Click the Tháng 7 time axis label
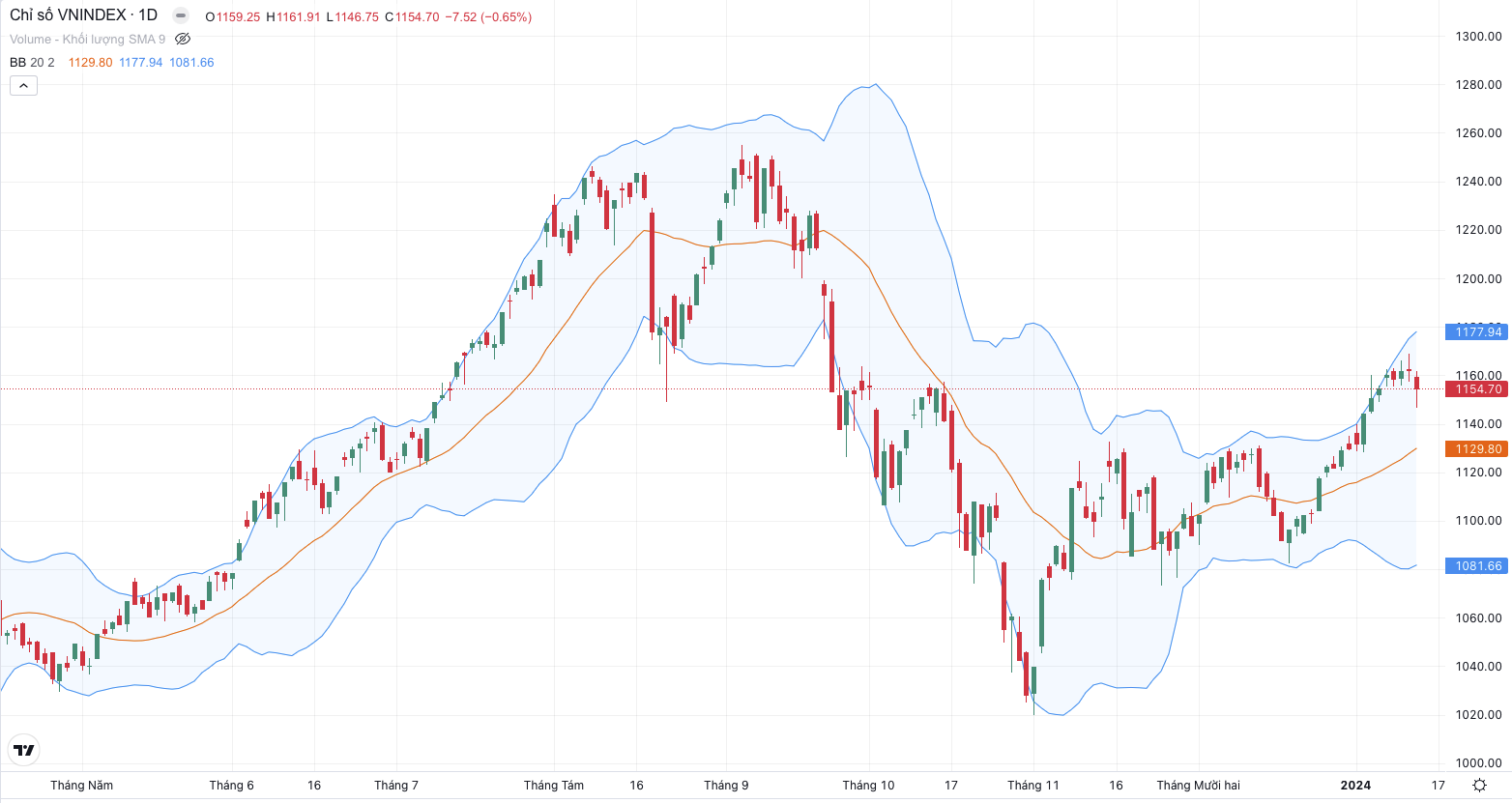 coord(396,786)
